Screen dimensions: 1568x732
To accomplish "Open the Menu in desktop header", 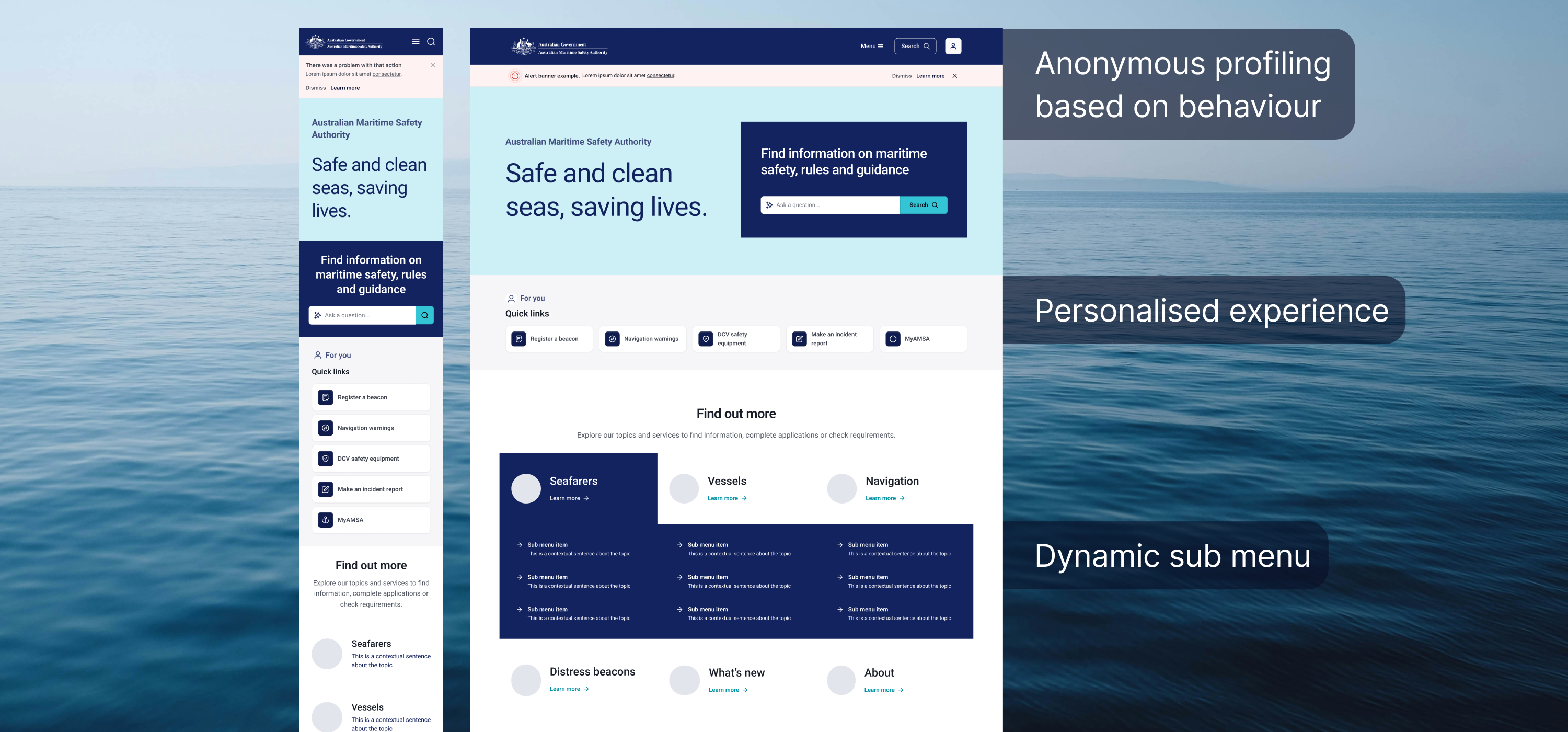I will click(x=872, y=47).
